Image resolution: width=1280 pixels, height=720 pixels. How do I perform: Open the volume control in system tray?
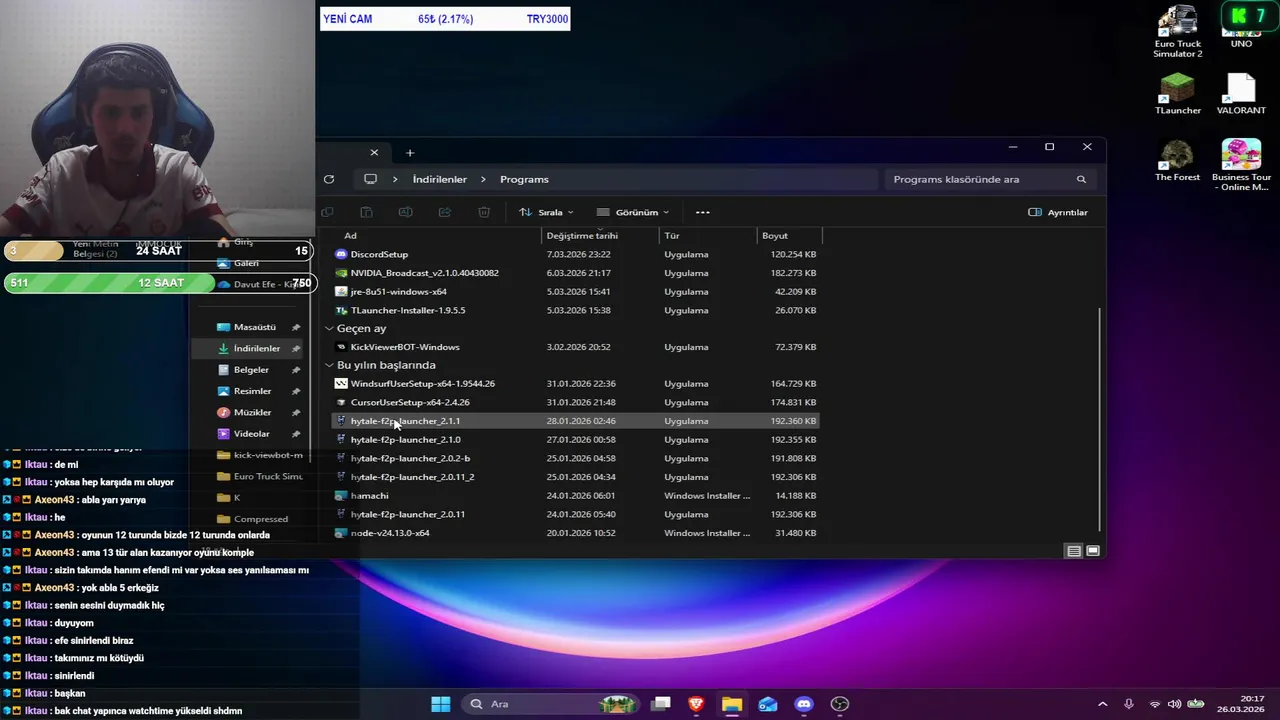point(1174,704)
